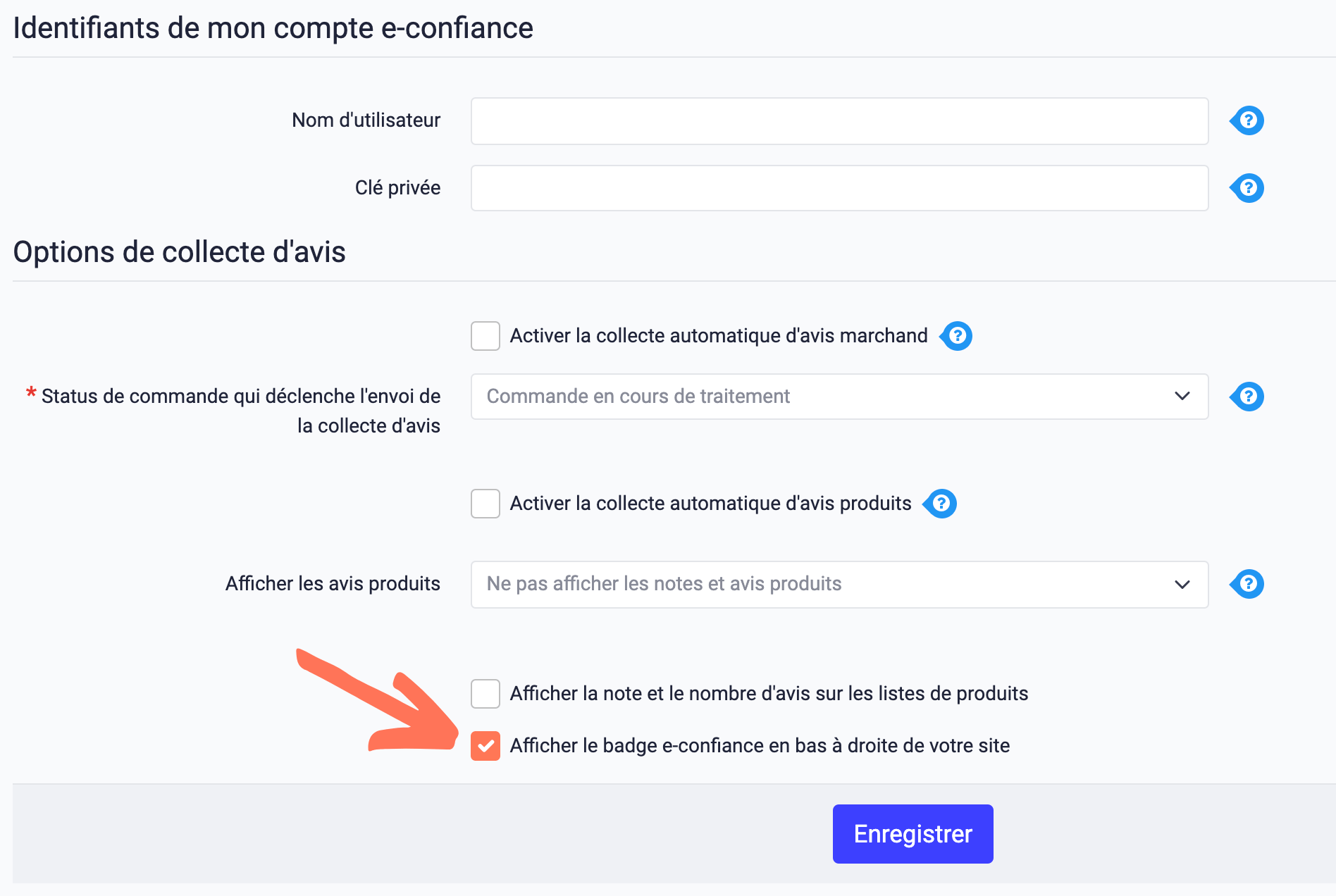Uncheck the e-confiance badge display checkbox
Viewport: 1336px width, 896px height.
(485, 746)
